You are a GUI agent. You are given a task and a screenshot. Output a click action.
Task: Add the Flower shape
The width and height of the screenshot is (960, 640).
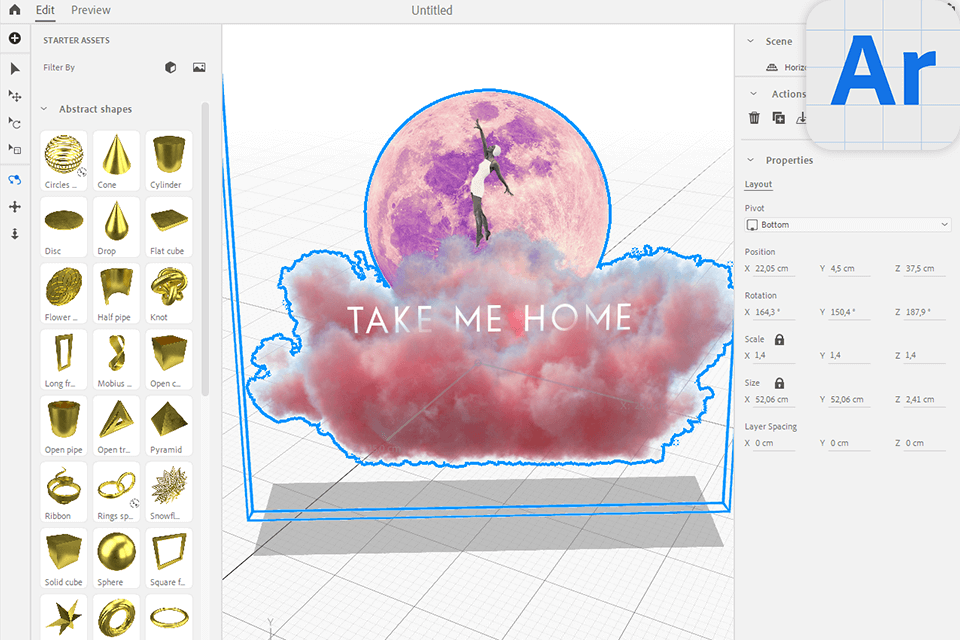click(x=64, y=293)
